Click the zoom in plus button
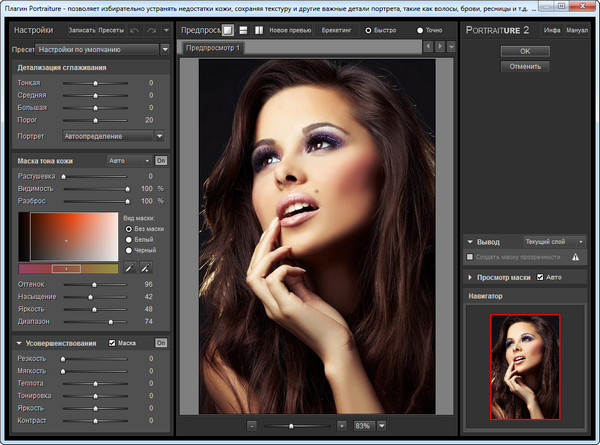Viewport: 600px width, 445px height. (x=341, y=425)
